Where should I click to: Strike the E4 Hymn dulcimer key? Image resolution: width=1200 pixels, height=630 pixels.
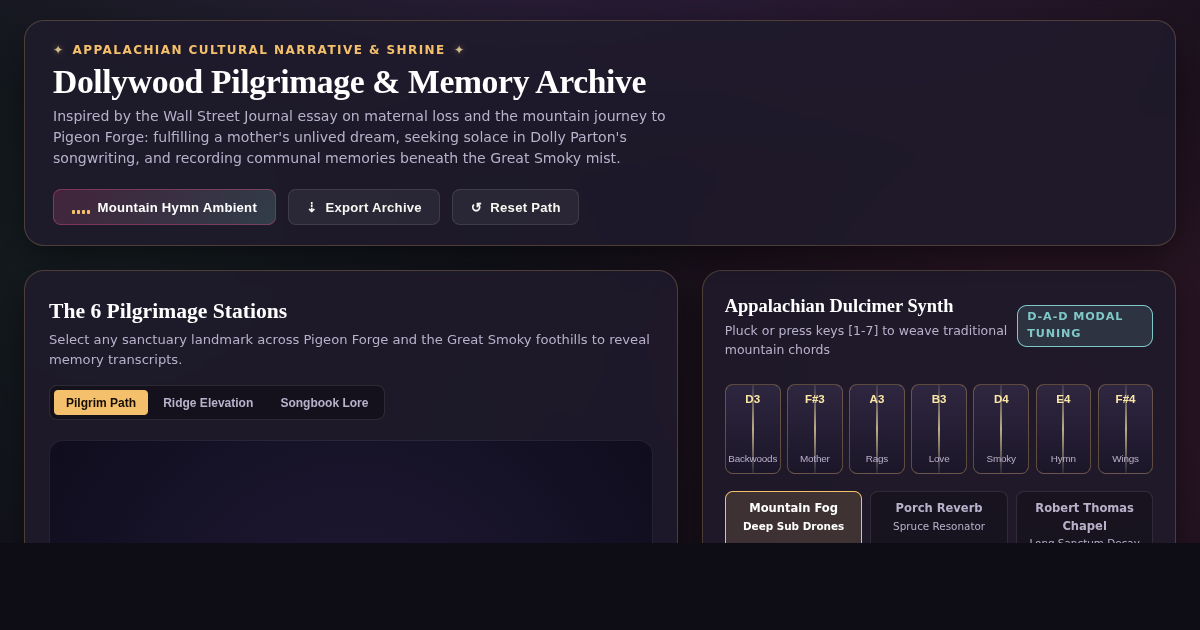pyautogui.click(x=1063, y=429)
